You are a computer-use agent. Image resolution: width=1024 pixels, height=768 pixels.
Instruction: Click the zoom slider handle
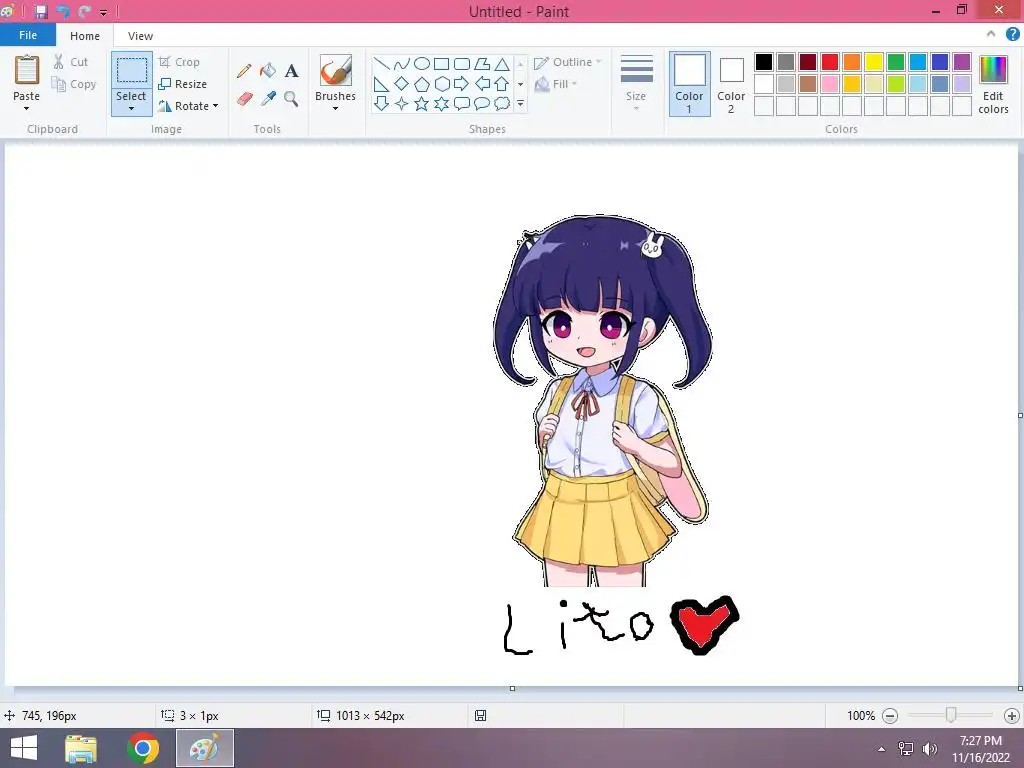(x=951, y=715)
